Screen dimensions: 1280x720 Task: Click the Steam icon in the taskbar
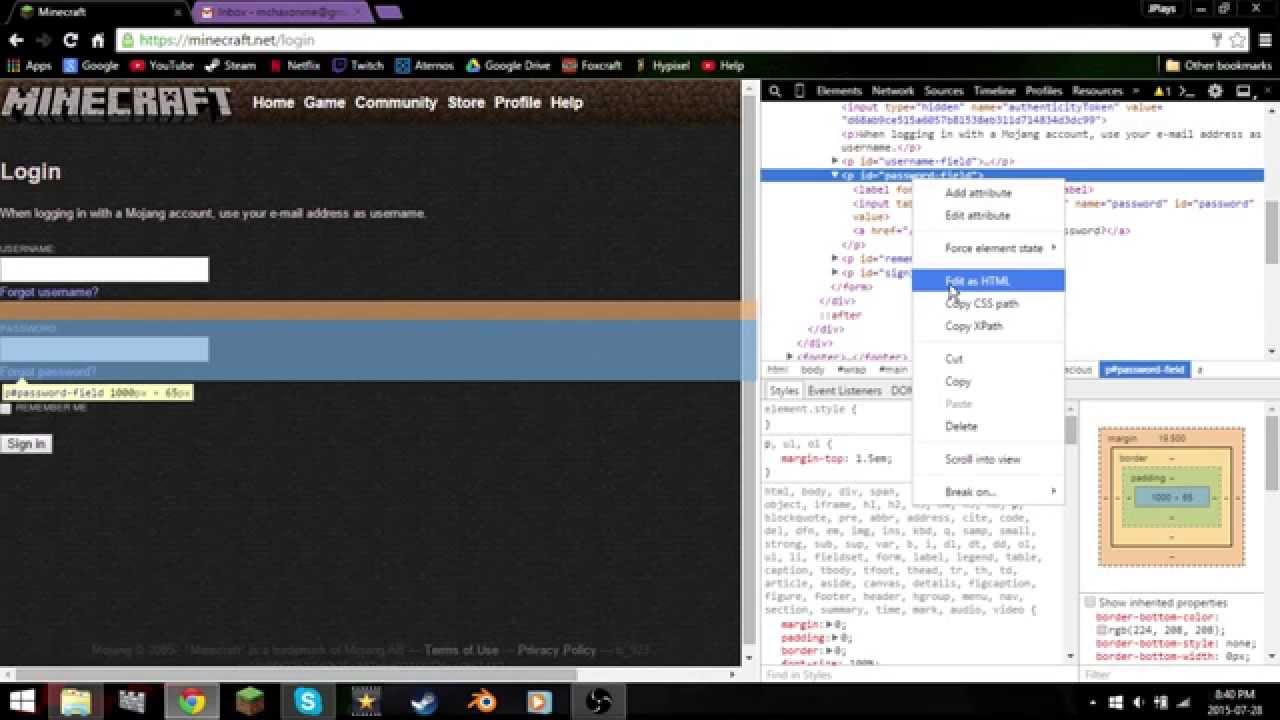coord(424,701)
